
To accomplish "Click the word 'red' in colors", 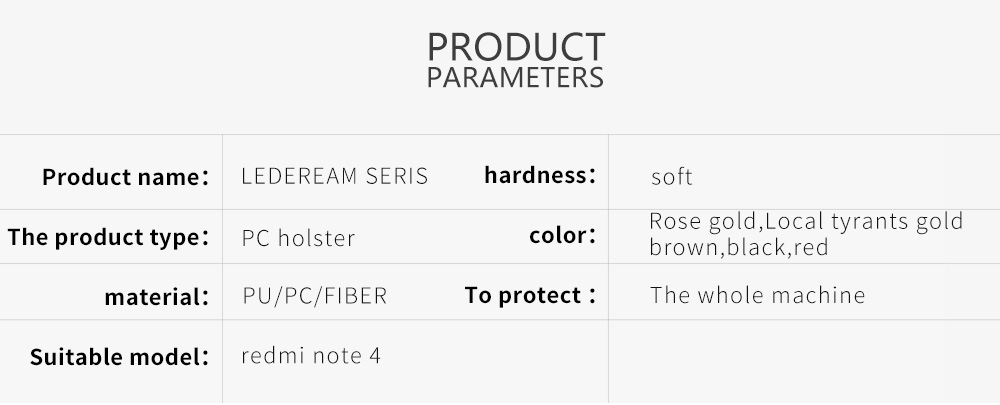I will click(811, 247).
